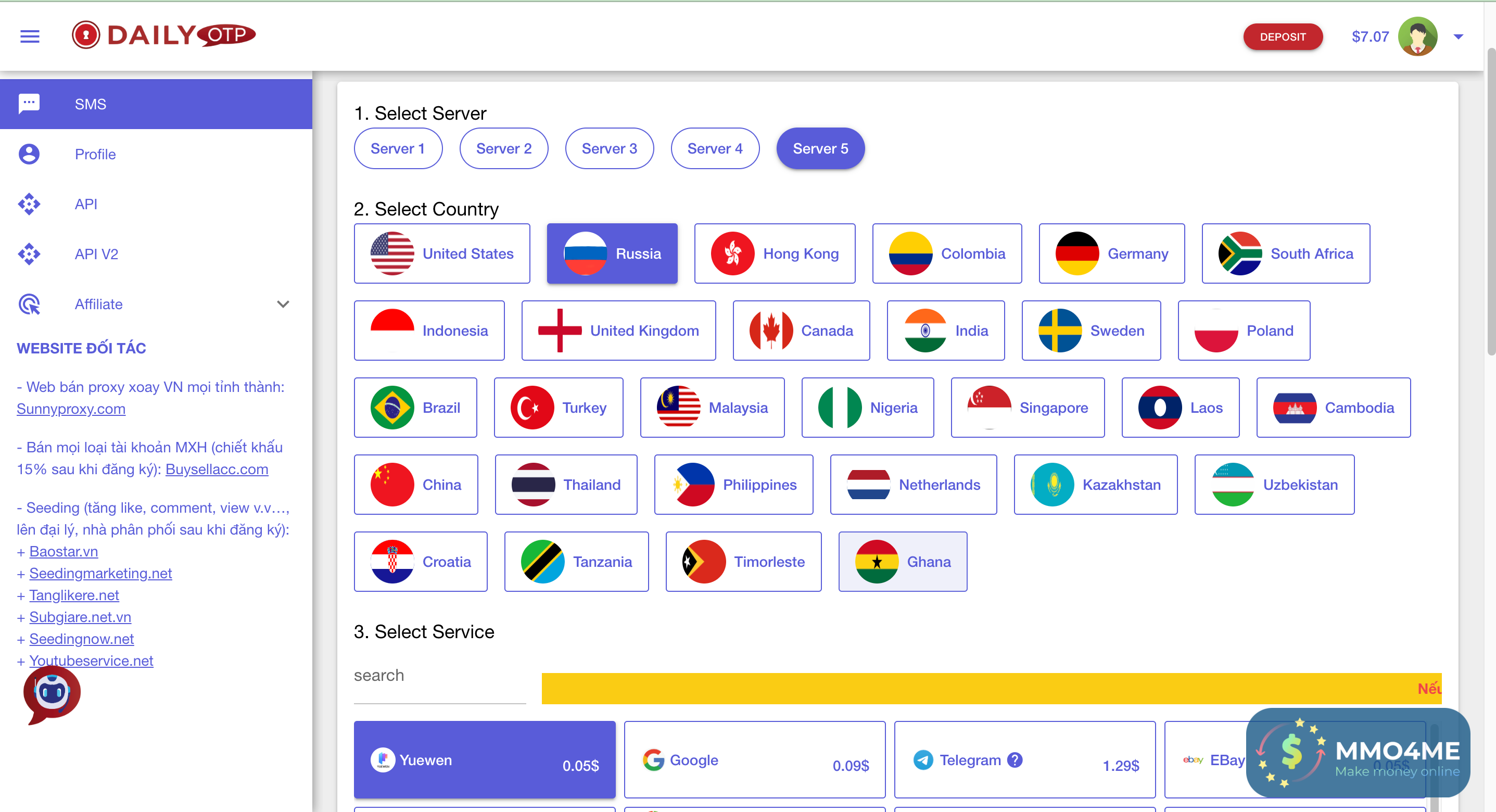
Task: Click the Profile person icon in sidebar
Action: click(x=29, y=154)
